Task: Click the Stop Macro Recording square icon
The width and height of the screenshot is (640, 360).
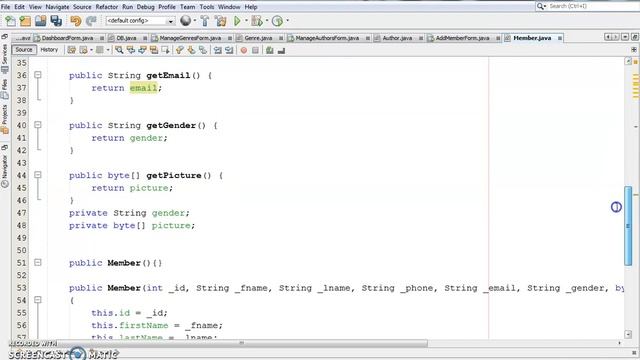Action: pos(255,50)
